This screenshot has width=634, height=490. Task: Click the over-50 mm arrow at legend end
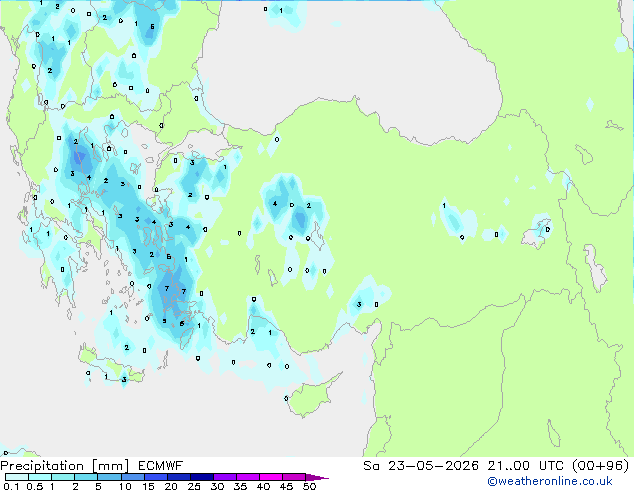[317, 477]
